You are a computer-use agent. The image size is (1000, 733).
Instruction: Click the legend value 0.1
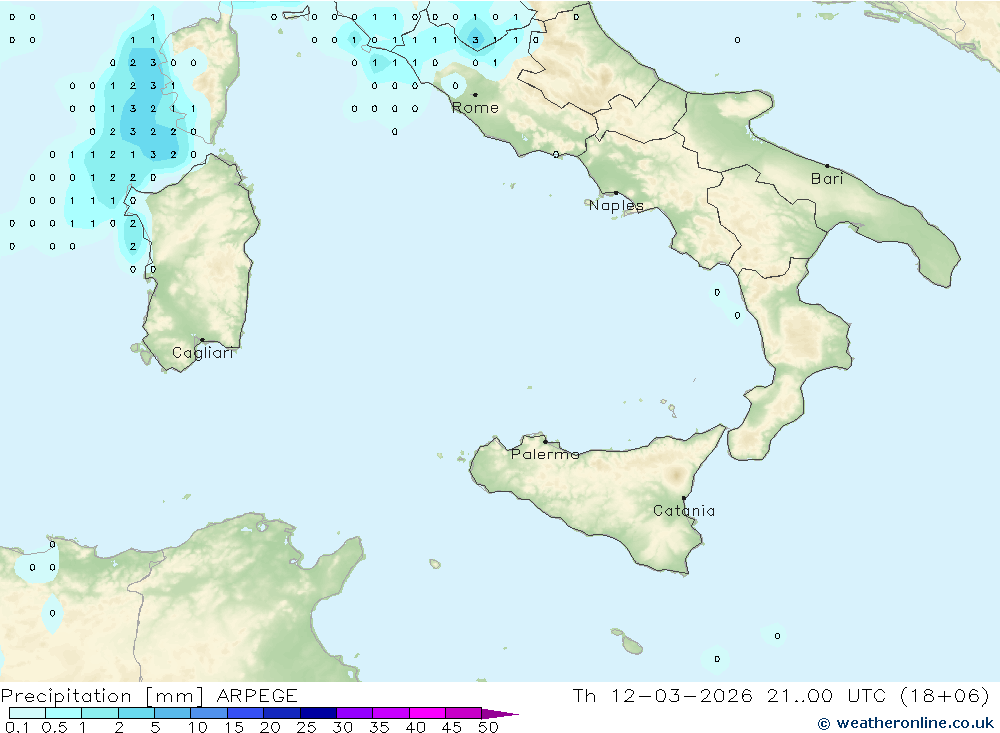click(17, 727)
